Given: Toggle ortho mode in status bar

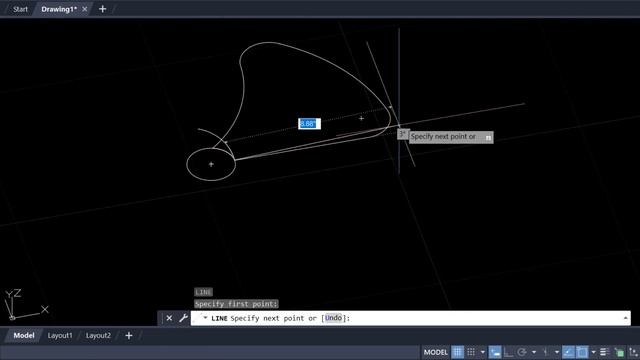Looking at the screenshot, I should click(x=508, y=352).
